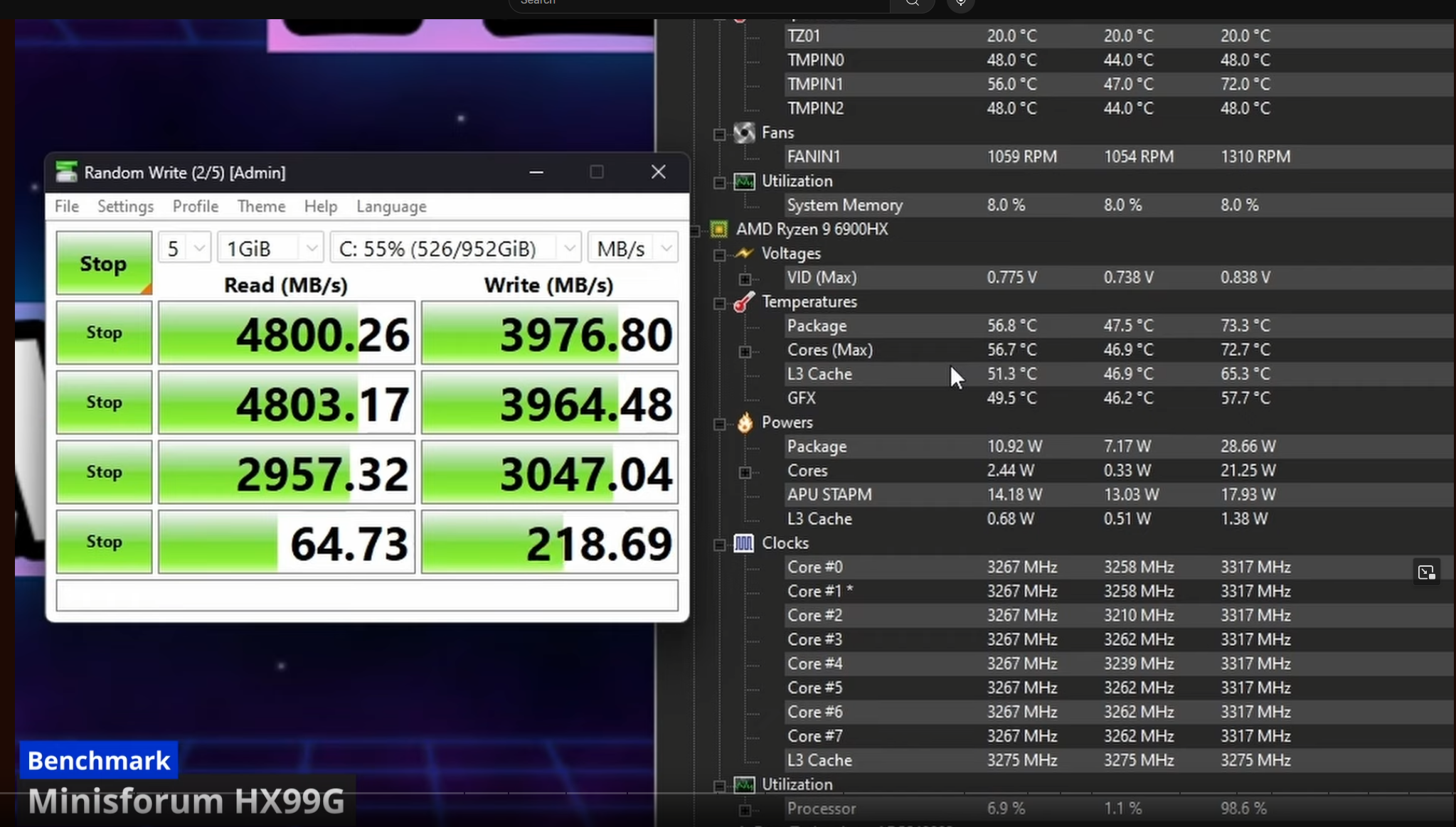This screenshot has width=1456, height=827.
Task: Click the microphone voice search icon
Action: coord(960,4)
